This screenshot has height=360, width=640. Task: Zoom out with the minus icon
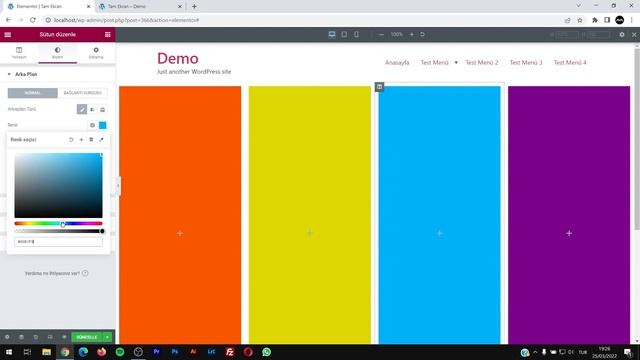click(381, 35)
